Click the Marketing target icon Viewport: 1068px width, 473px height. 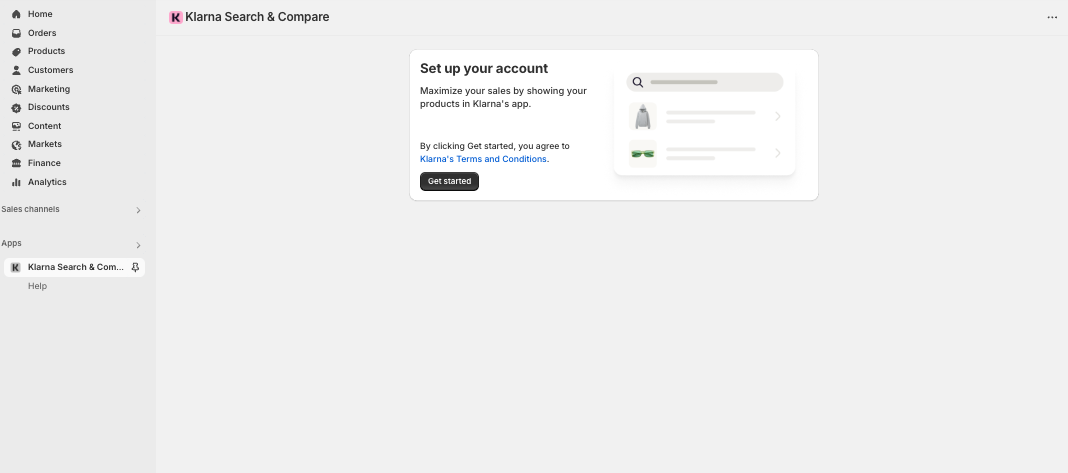[16, 89]
